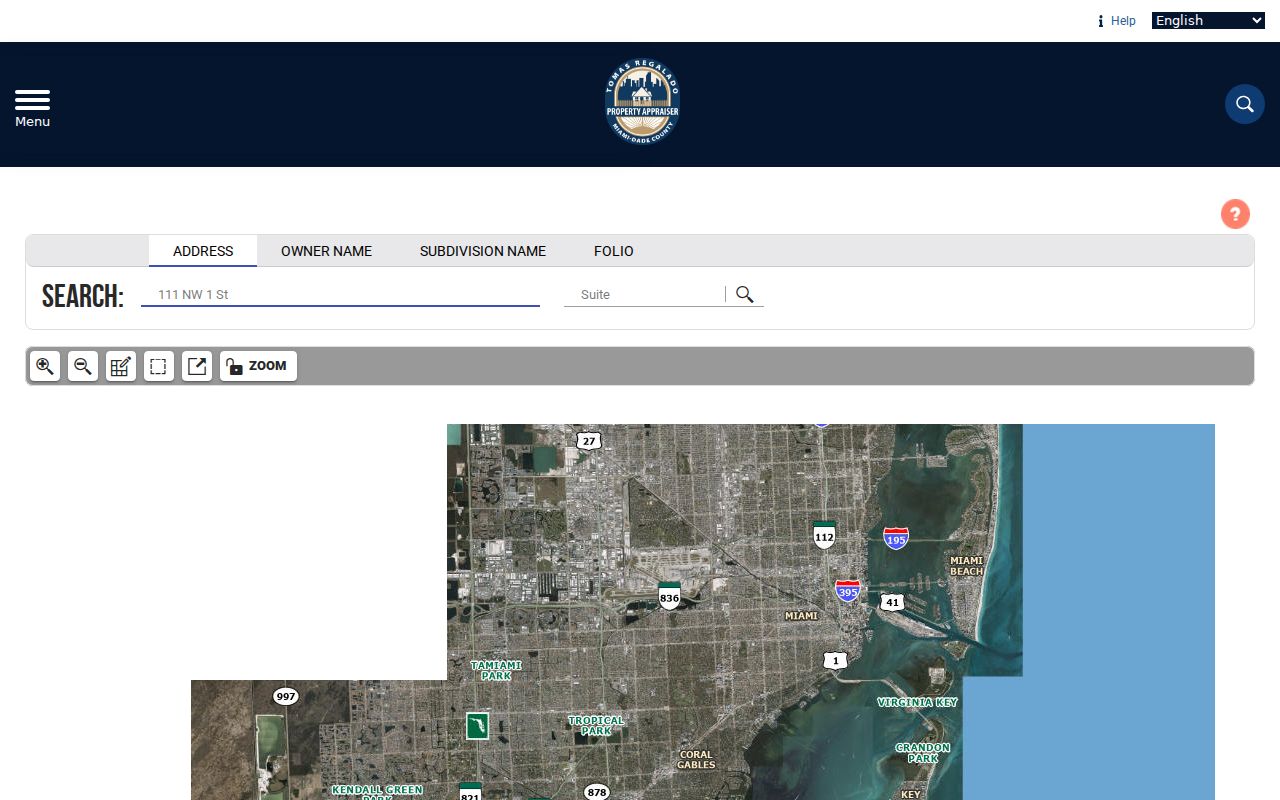Click the Property Appraiser logo

click(x=642, y=103)
